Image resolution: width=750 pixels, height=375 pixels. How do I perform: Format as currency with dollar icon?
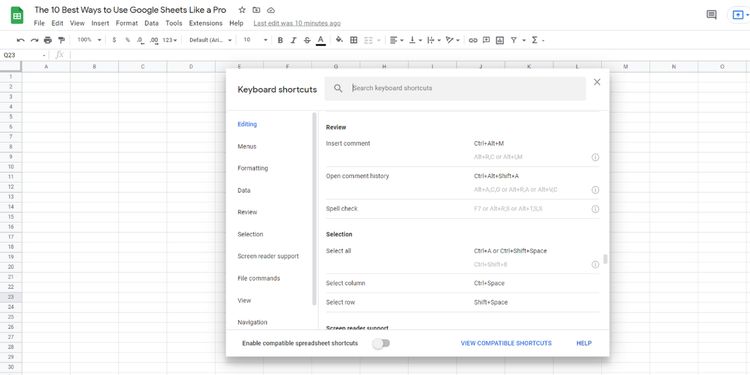(114, 40)
